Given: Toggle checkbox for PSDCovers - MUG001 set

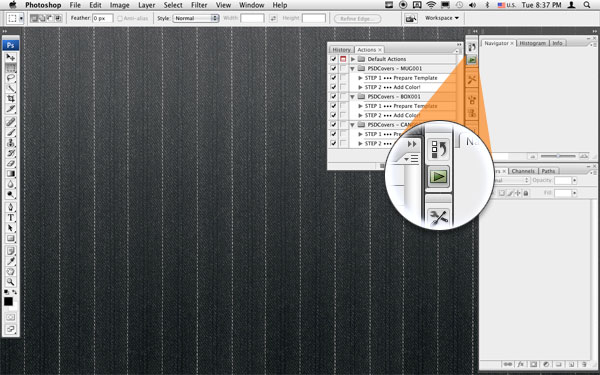Looking at the screenshot, I should (x=333, y=68).
